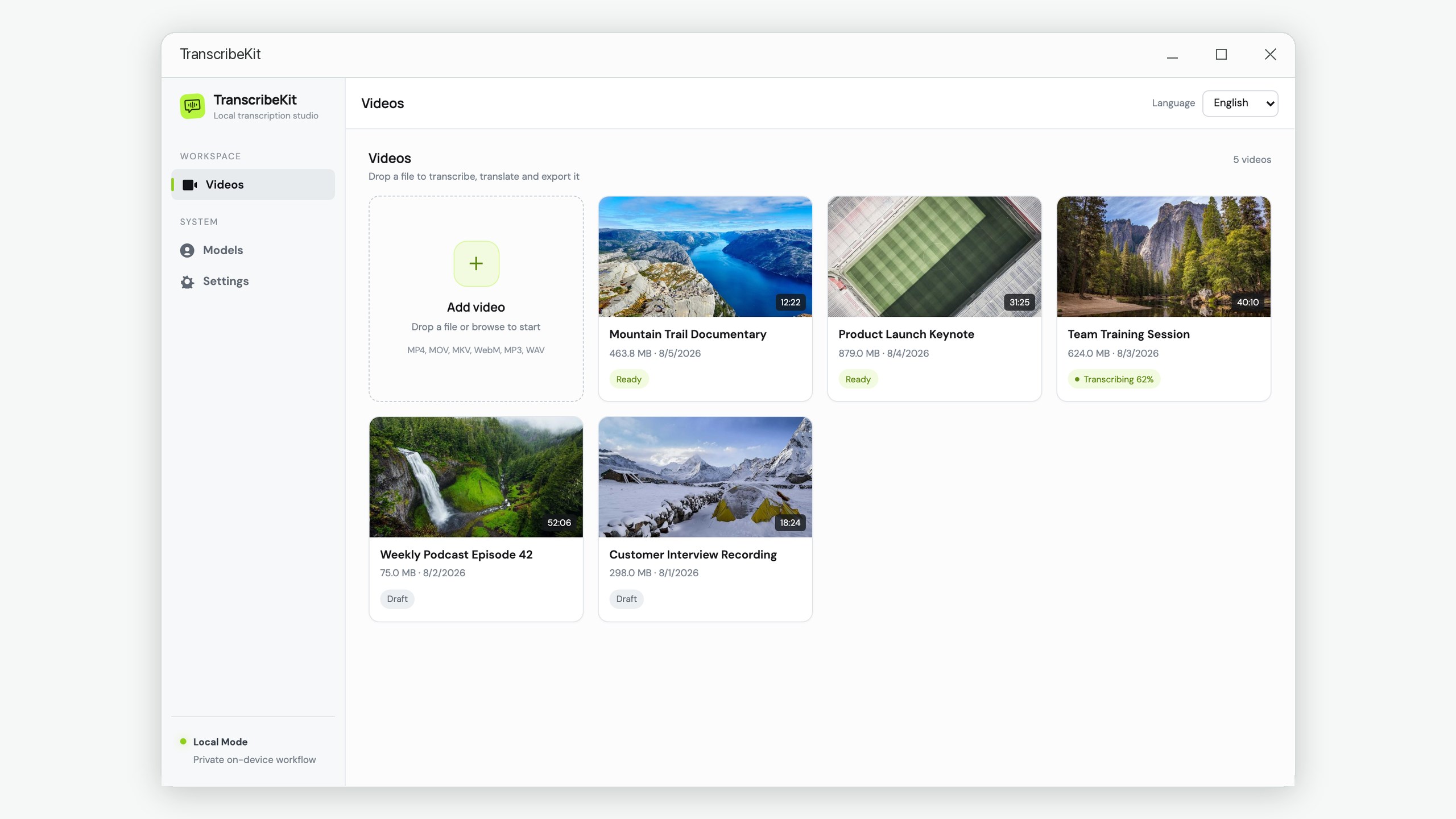Click the 31:25 duration label
Viewport: 1456px width, 819px height.
click(x=1019, y=302)
